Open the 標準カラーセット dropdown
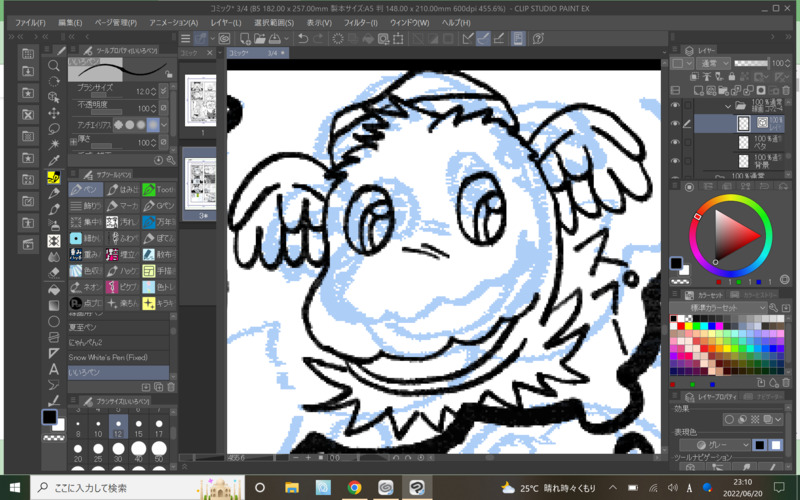Image resolution: width=800 pixels, height=500 pixels. click(x=718, y=308)
